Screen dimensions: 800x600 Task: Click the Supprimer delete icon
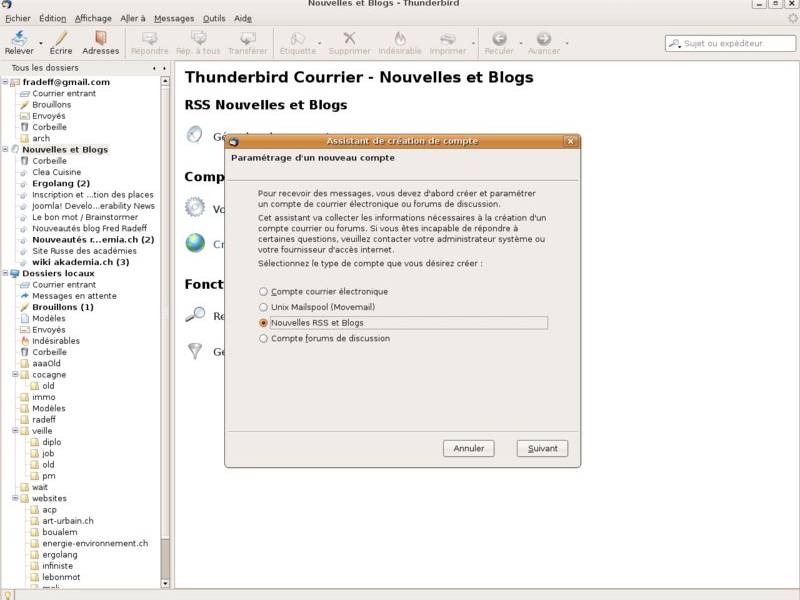(x=349, y=38)
